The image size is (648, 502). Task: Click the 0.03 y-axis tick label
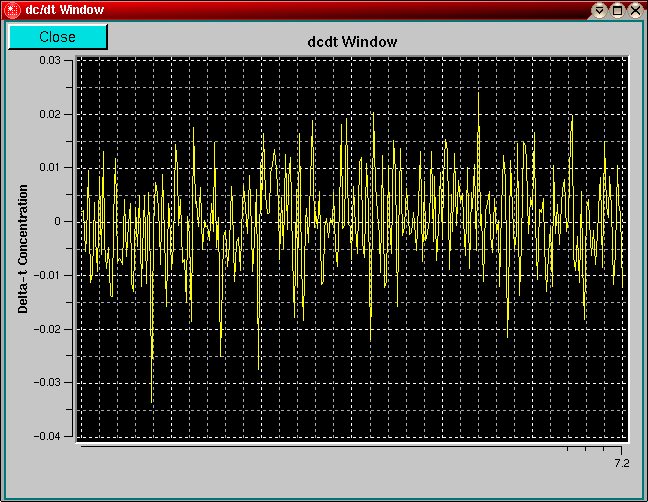(48, 60)
